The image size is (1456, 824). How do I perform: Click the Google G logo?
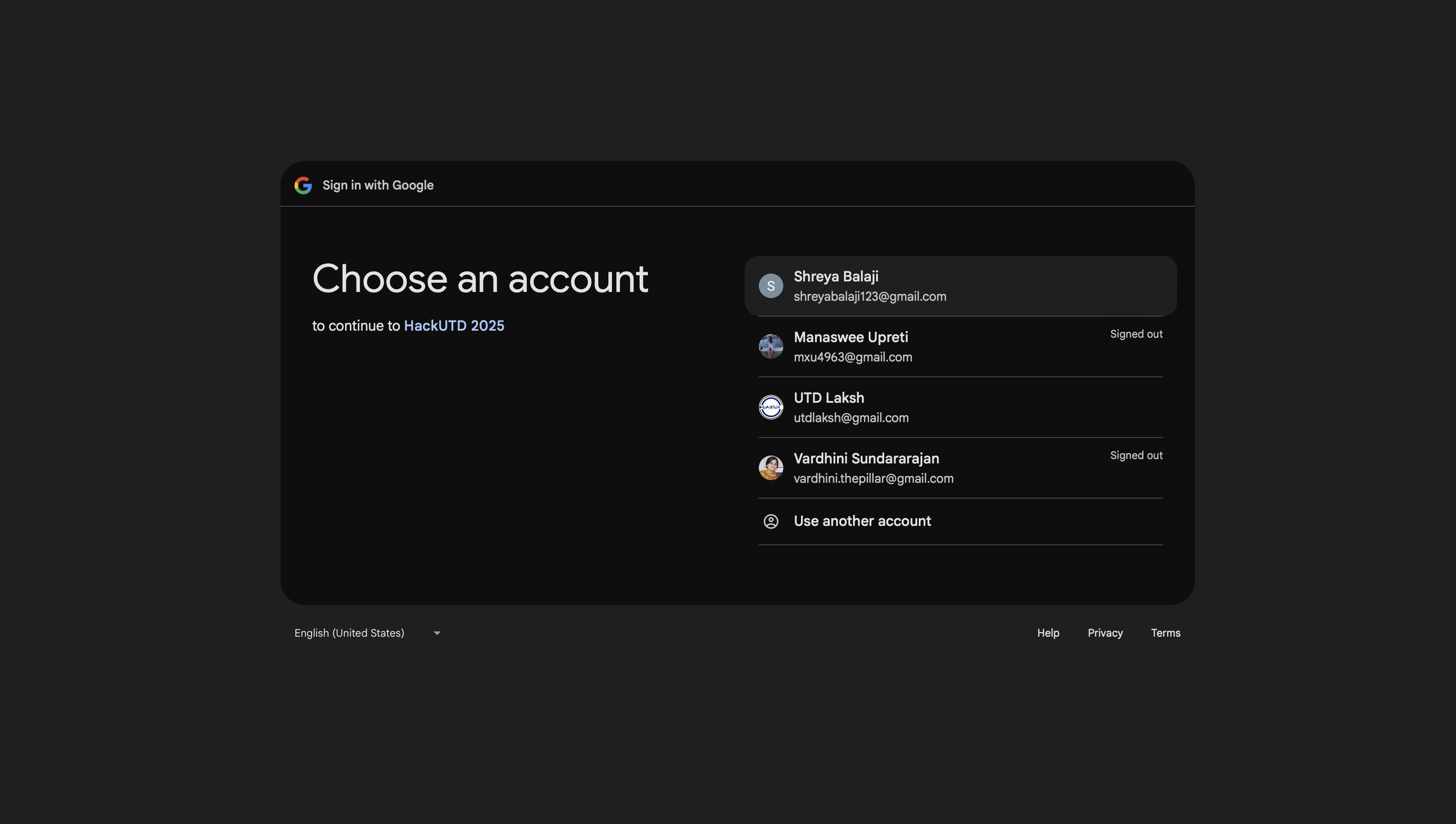[x=303, y=185]
